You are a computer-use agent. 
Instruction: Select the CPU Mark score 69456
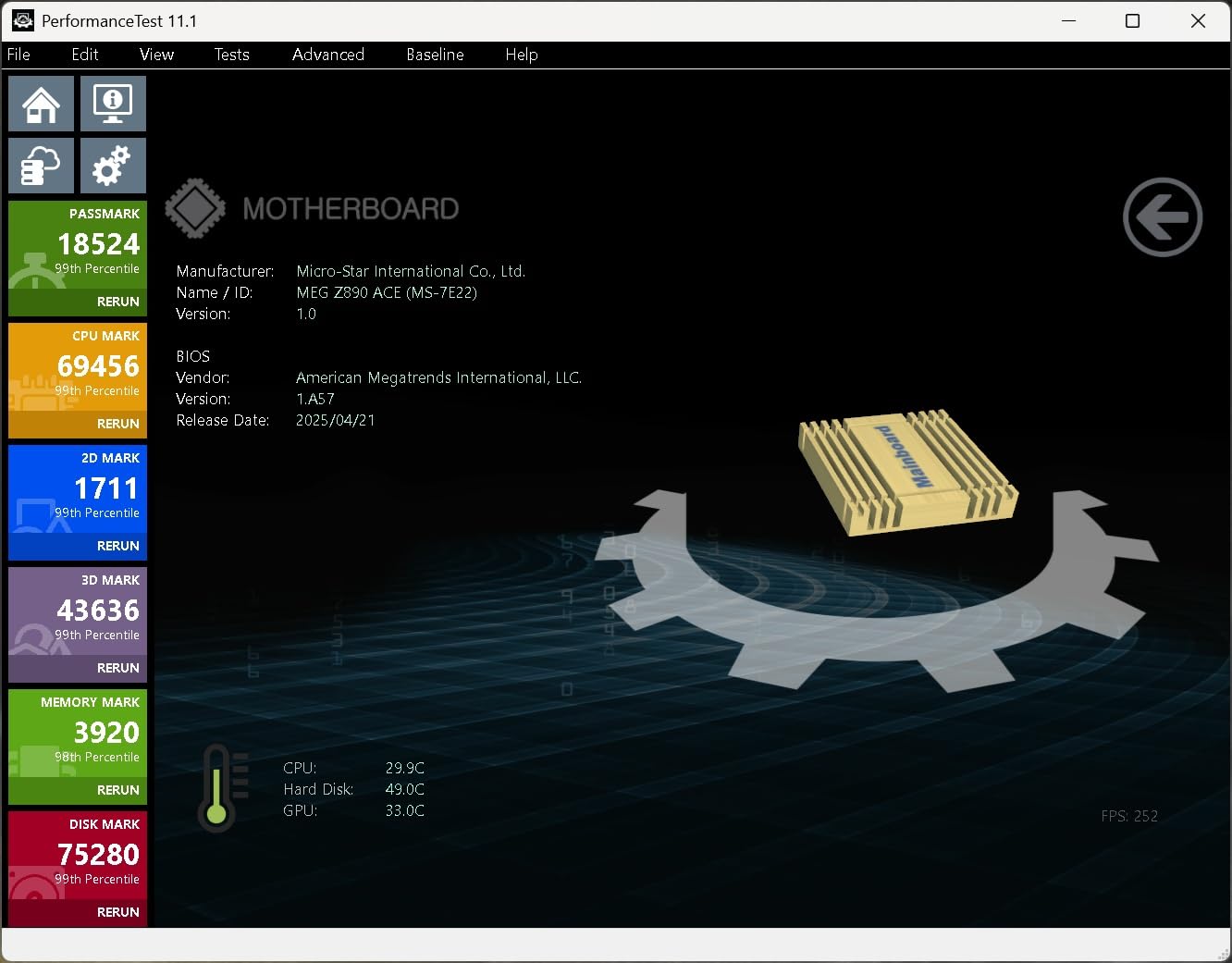pos(98,366)
